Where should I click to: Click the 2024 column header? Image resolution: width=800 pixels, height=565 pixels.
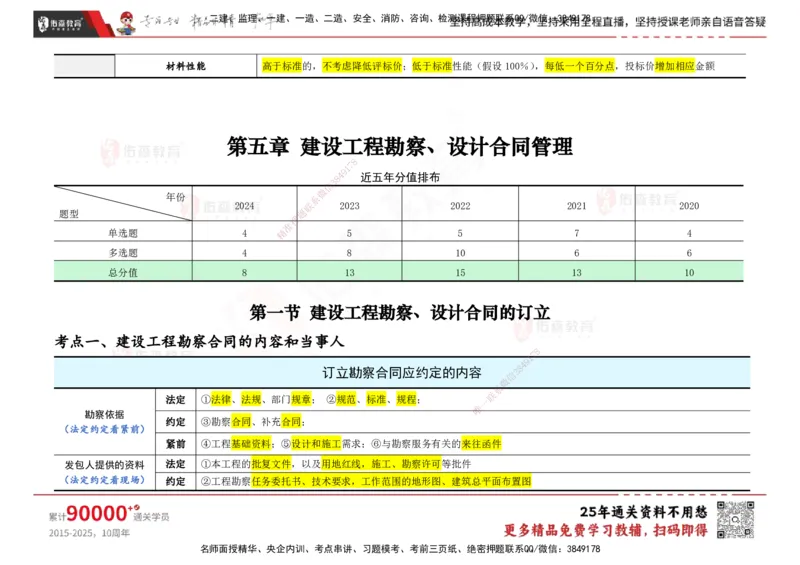[244, 206]
